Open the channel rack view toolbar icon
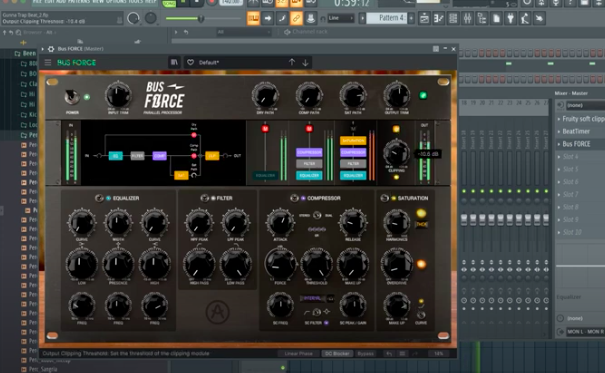 pyautogui.click(x=453, y=18)
